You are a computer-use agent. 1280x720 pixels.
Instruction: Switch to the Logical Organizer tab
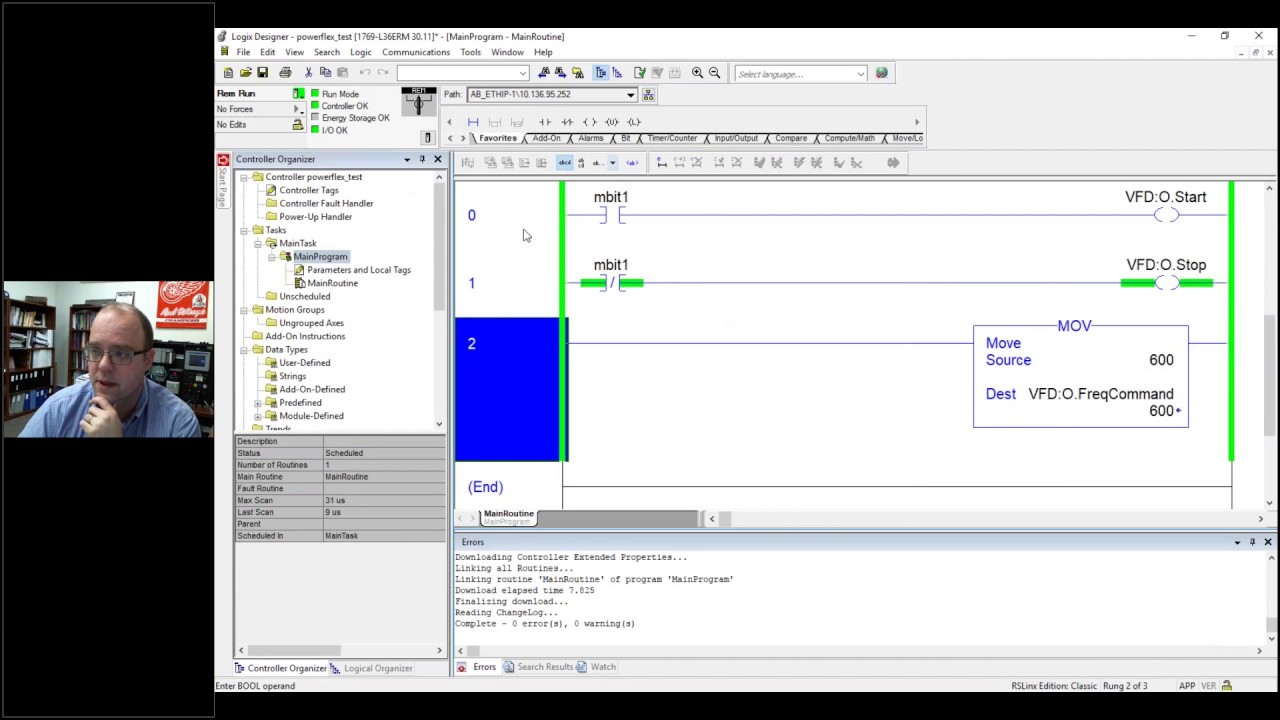[372, 668]
